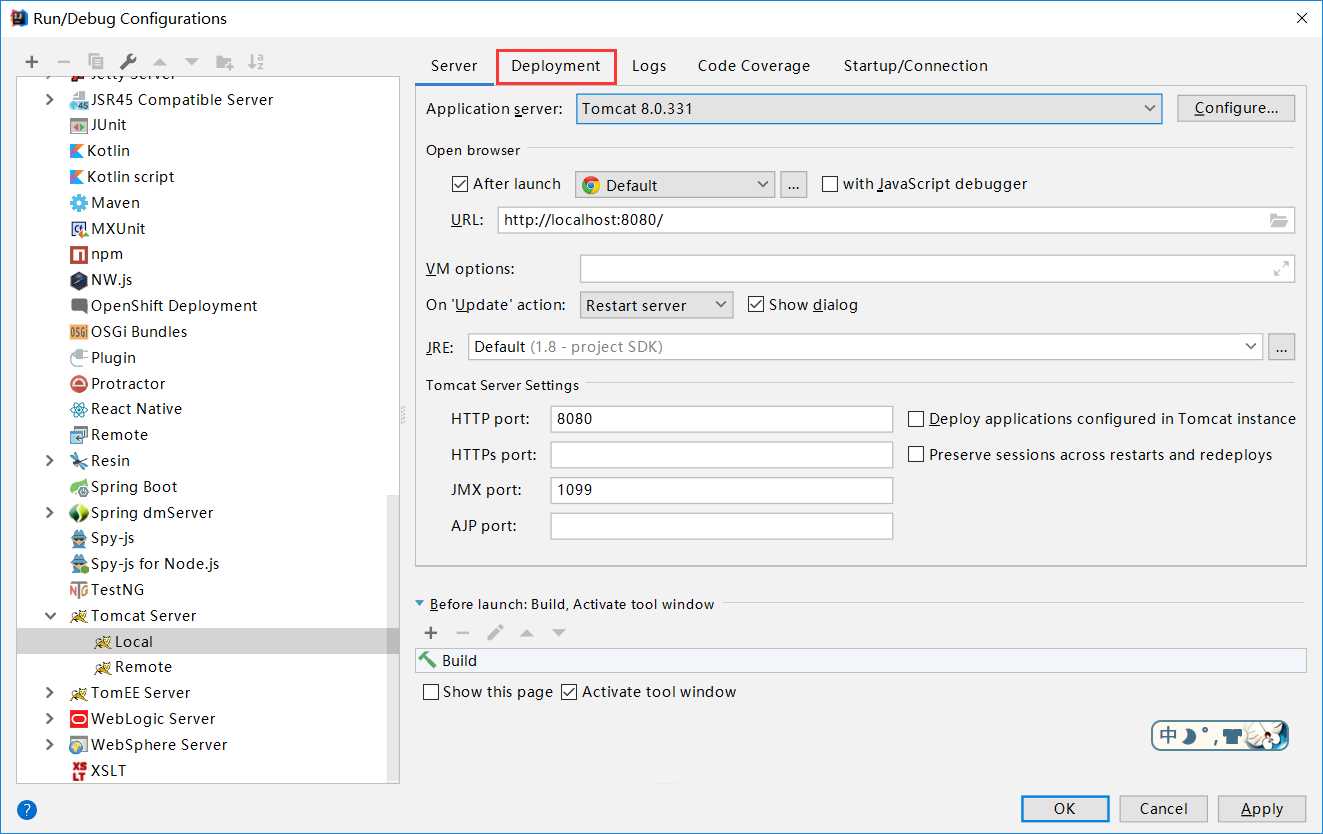Click the Before launch Move Up arrow

(x=527, y=633)
